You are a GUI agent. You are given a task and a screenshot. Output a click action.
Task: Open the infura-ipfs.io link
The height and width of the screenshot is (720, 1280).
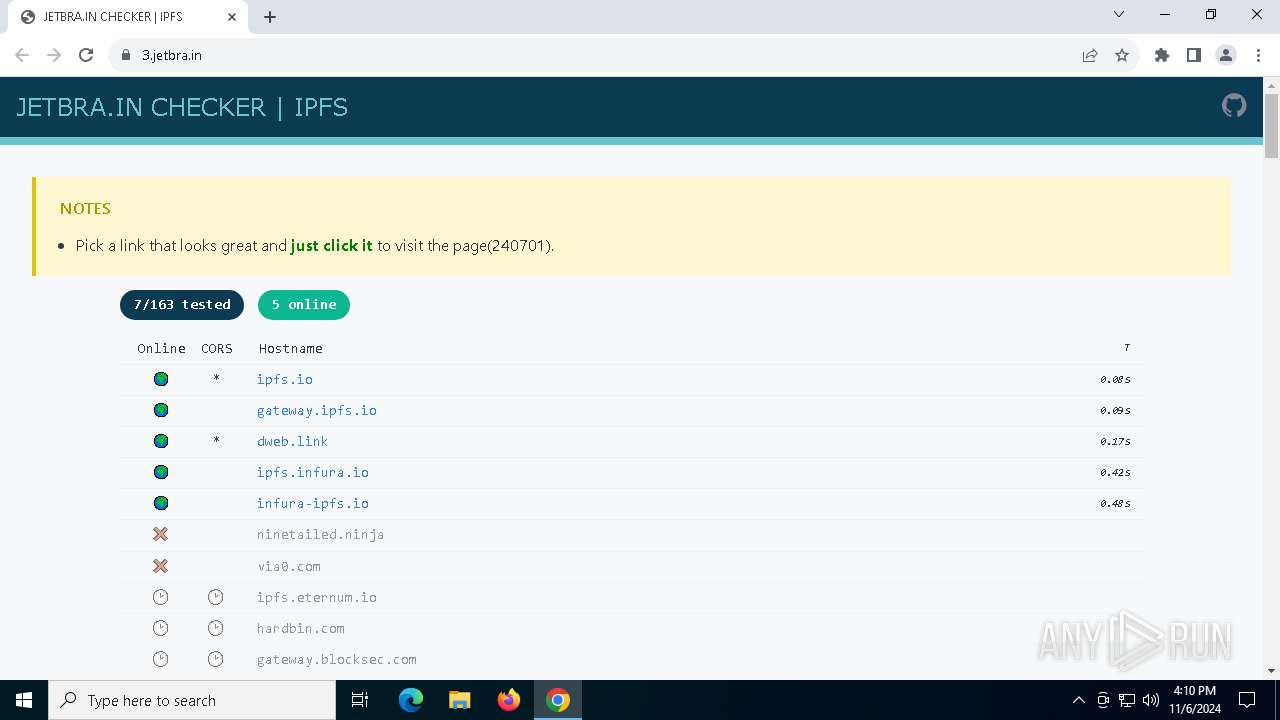313,503
